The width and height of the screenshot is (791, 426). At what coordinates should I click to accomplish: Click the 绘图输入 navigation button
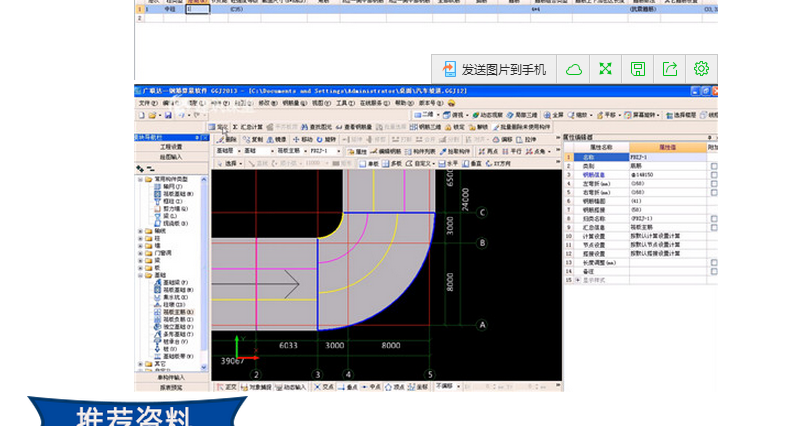(172, 157)
